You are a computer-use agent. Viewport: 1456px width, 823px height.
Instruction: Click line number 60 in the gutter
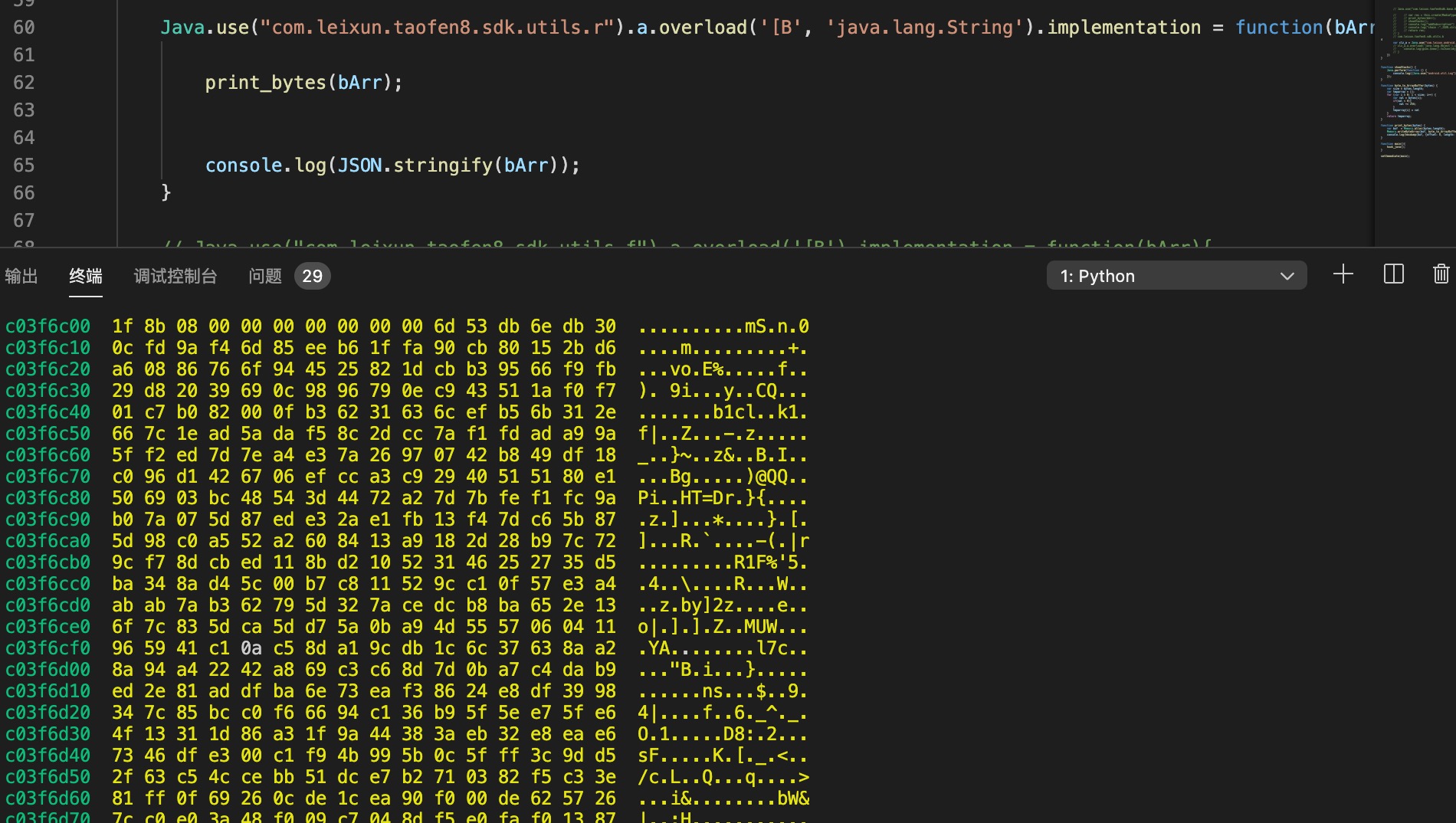(x=24, y=28)
